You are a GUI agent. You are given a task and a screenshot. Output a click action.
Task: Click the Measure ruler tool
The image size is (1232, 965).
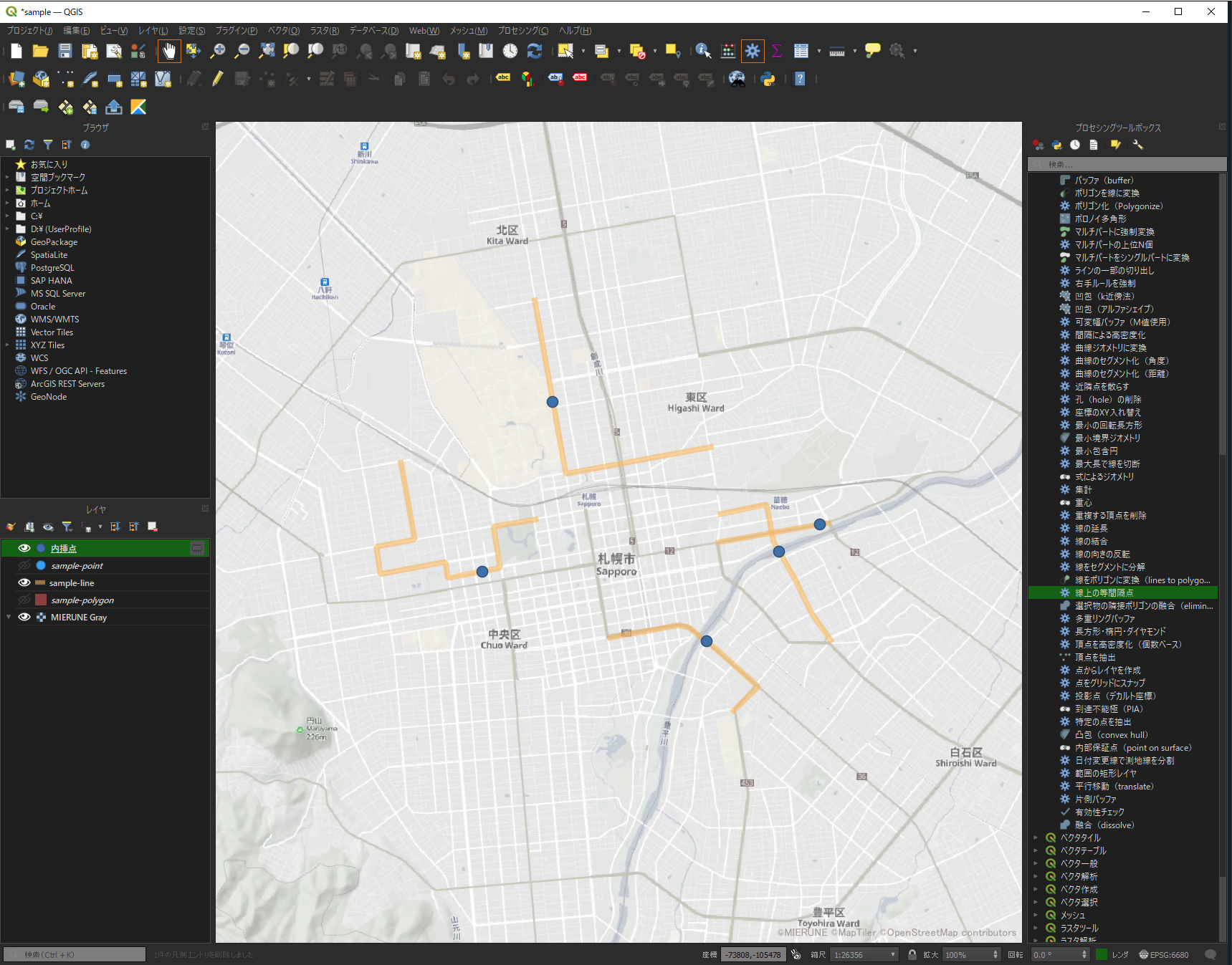[x=837, y=51]
